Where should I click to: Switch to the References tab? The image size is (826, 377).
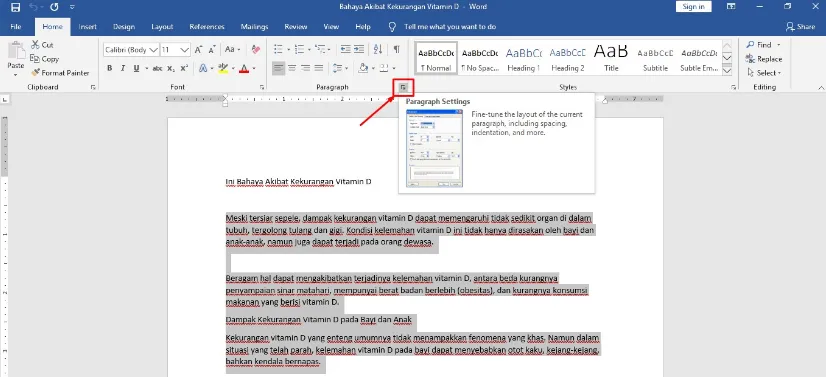[x=207, y=27]
